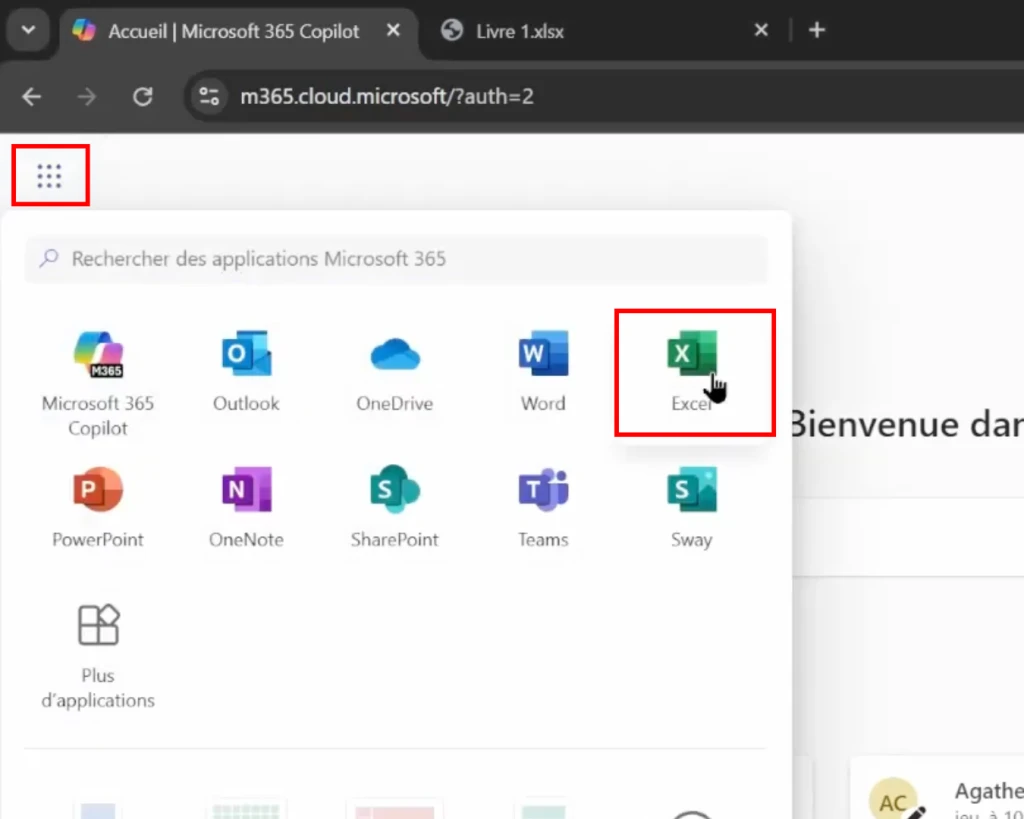
Task: Reload the current page
Action: tap(142, 97)
